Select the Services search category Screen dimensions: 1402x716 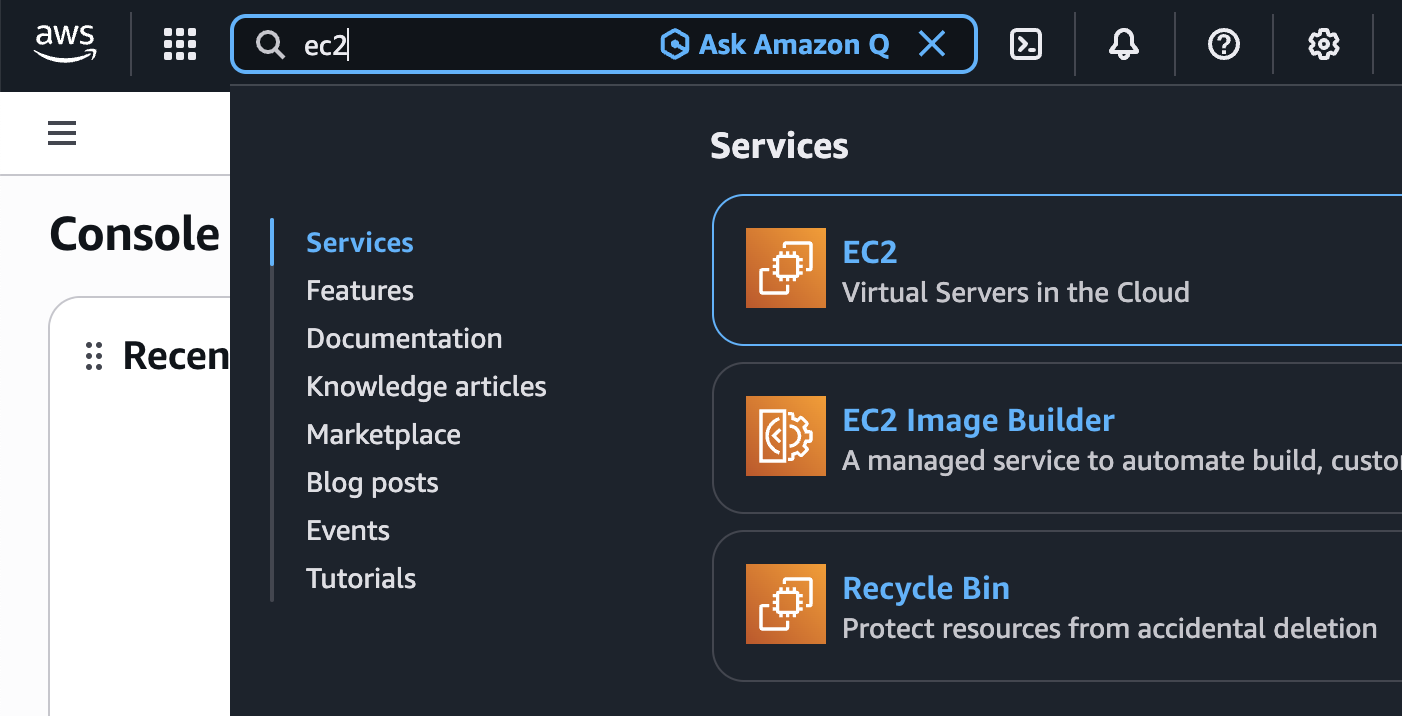[360, 243]
